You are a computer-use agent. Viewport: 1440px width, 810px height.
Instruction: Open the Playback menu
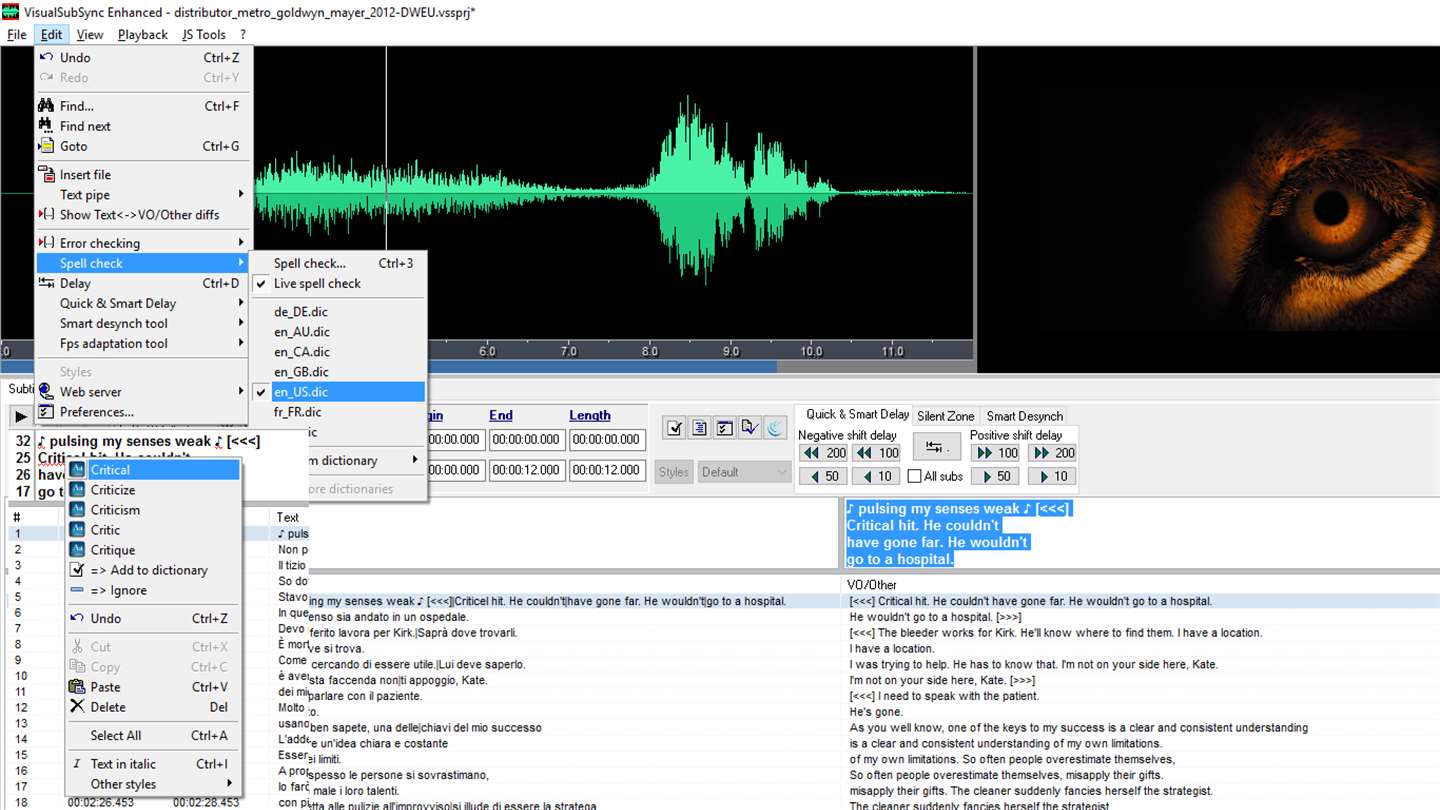click(x=142, y=34)
